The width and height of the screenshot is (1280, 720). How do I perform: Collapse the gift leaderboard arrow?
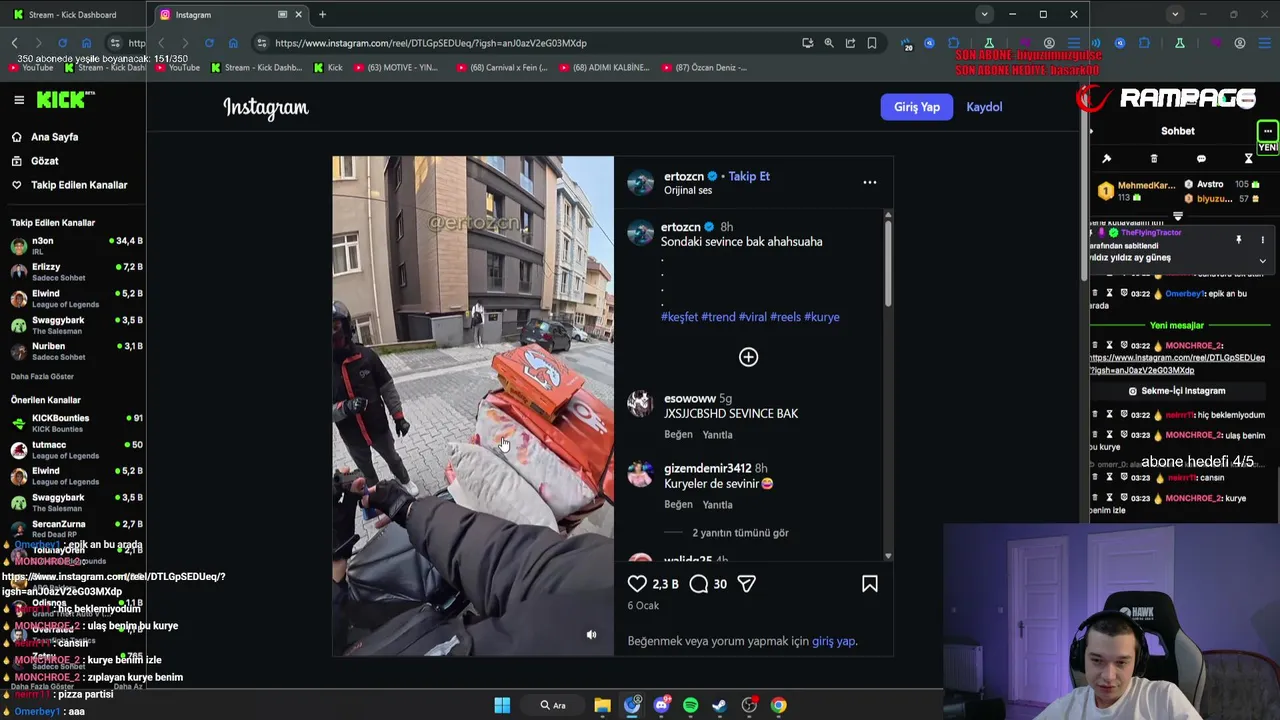1177,216
